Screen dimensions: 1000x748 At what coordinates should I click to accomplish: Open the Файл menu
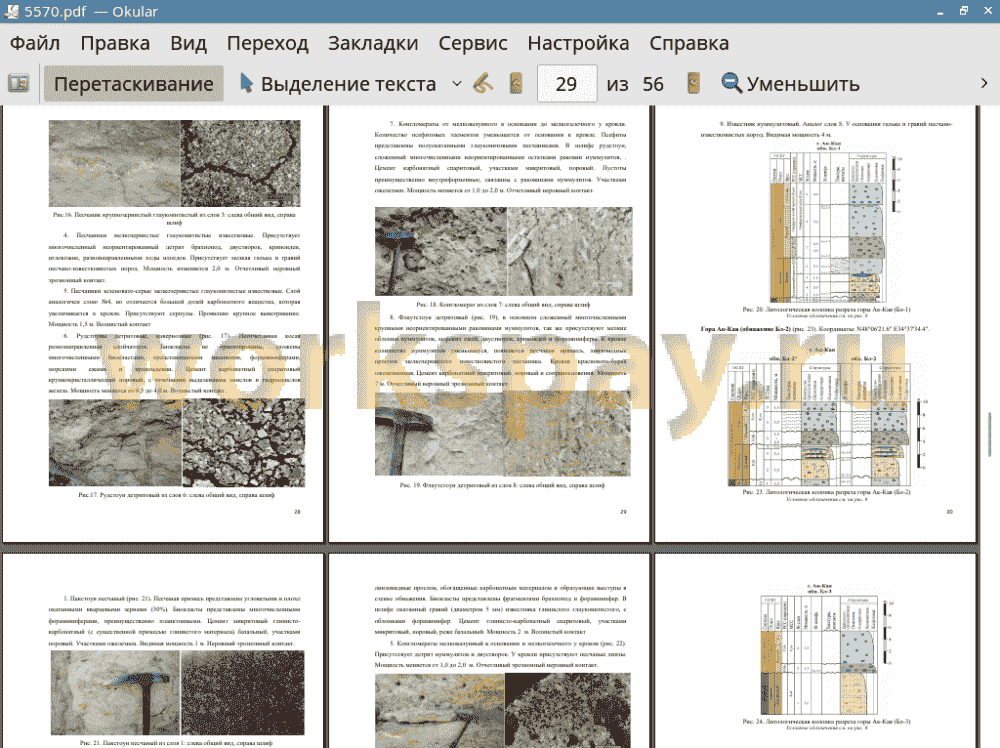click(x=35, y=43)
